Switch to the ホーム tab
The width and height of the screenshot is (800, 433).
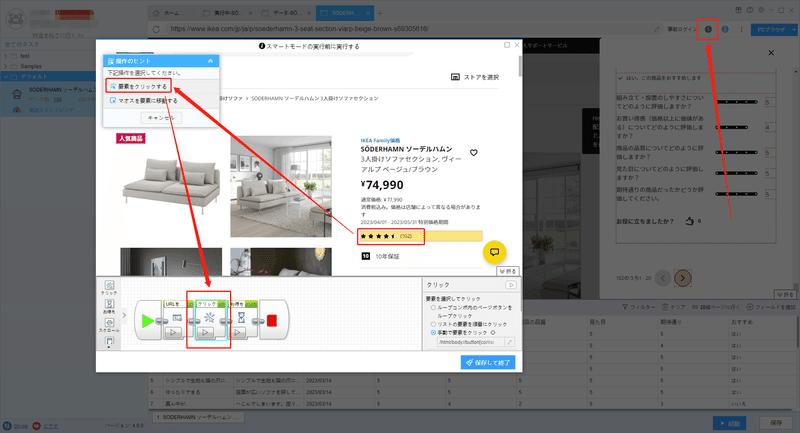click(x=170, y=13)
